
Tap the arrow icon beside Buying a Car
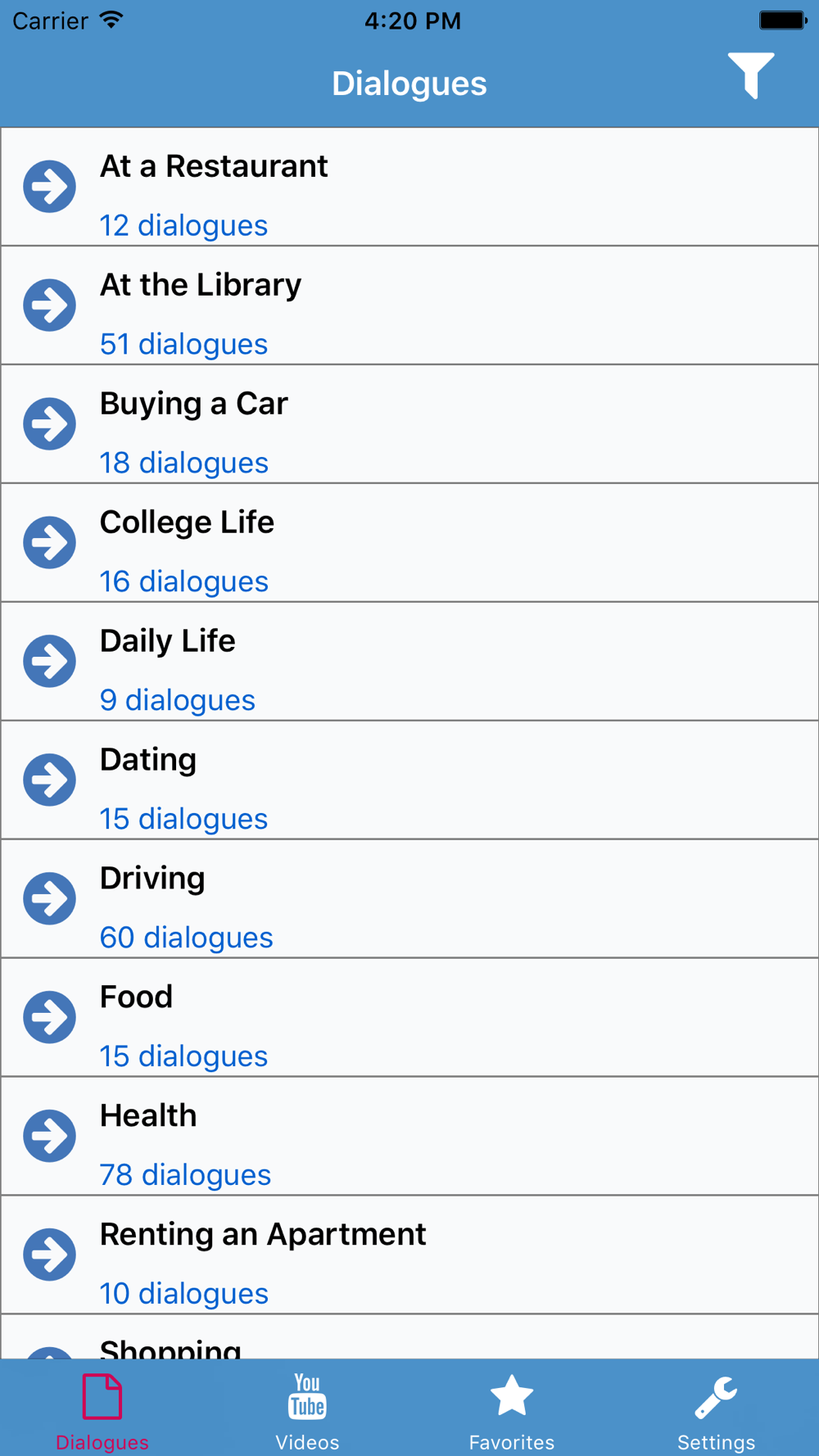coord(49,424)
